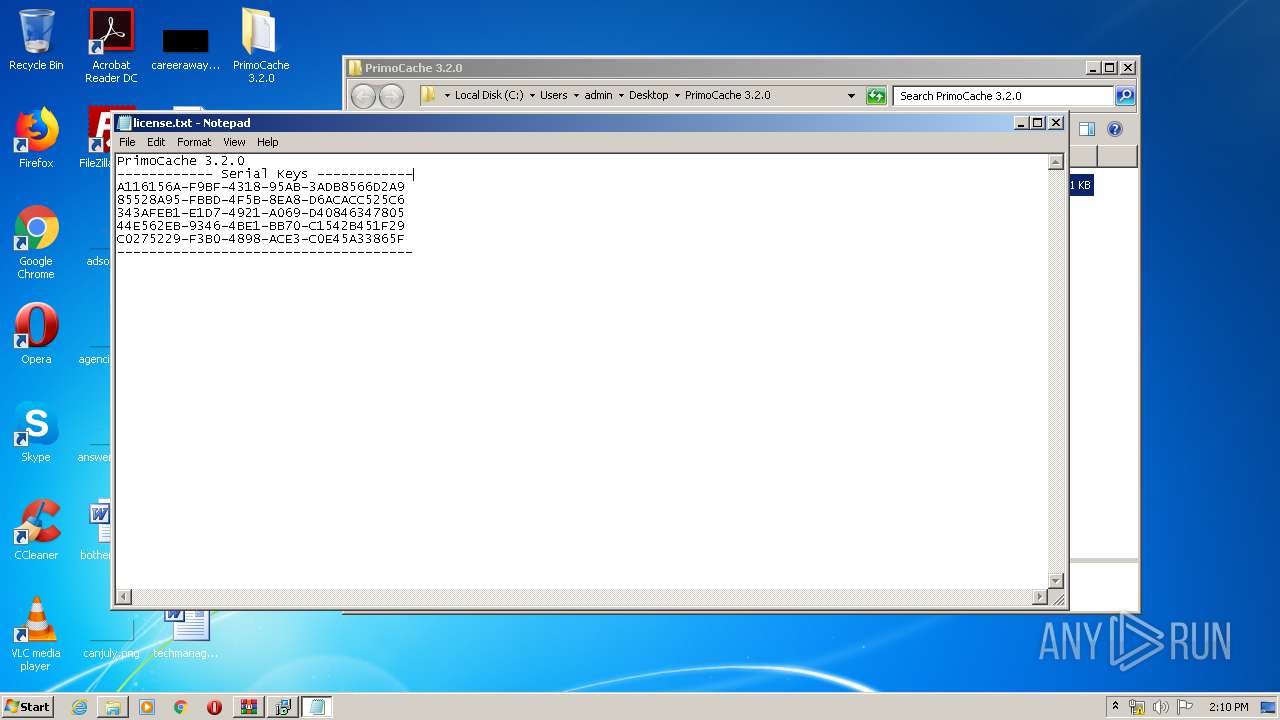This screenshot has width=1280, height=720.
Task: Click Local Disk (C:) in address bar
Action: coord(489,96)
